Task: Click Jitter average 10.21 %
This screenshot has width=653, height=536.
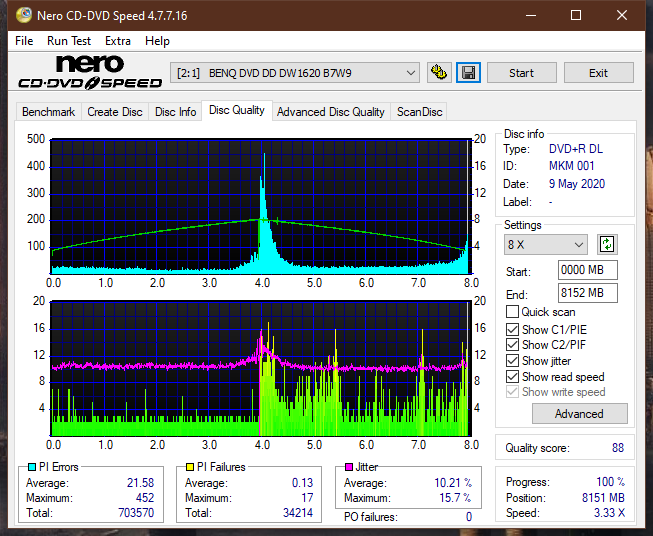Action: point(453,483)
